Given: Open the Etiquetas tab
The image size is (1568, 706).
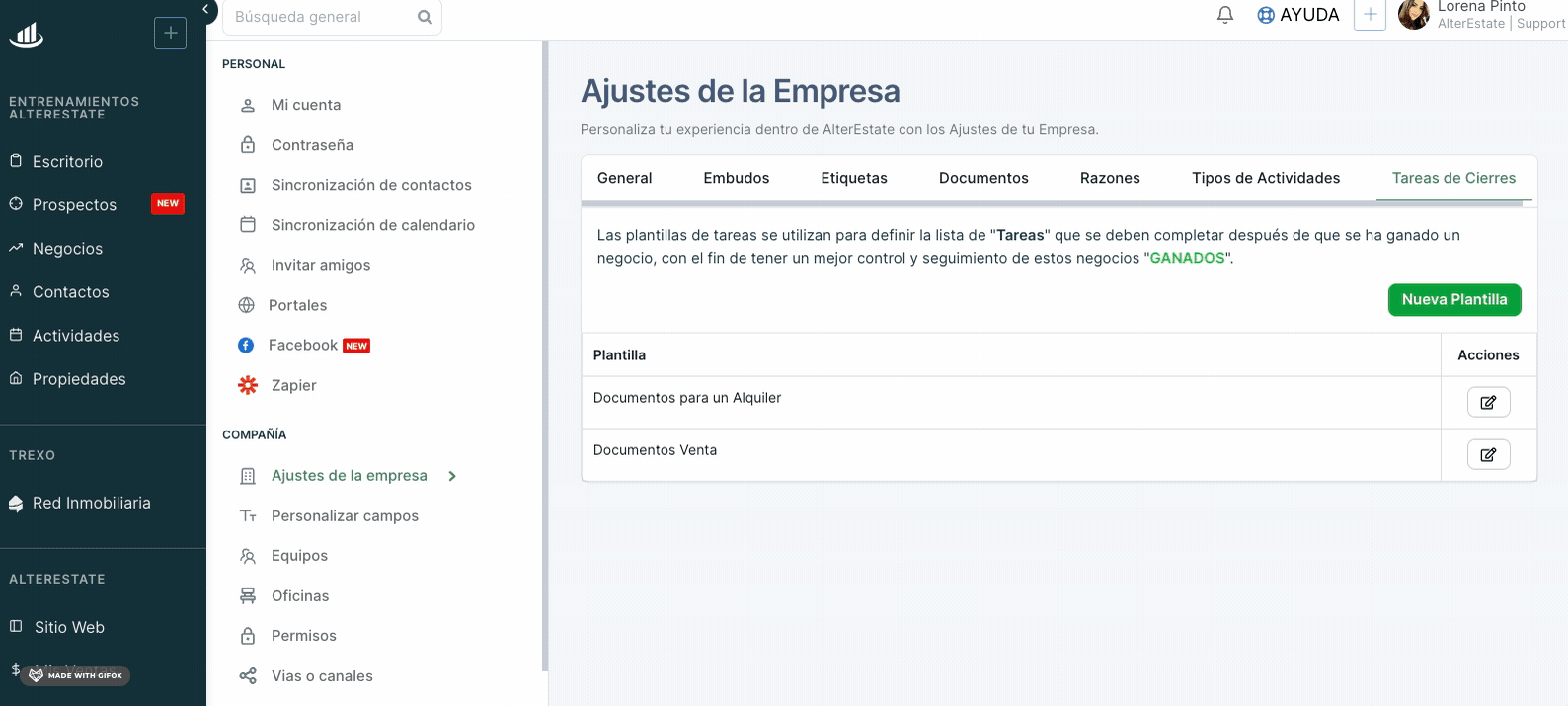Looking at the screenshot, I should click(x=853, y=178).
